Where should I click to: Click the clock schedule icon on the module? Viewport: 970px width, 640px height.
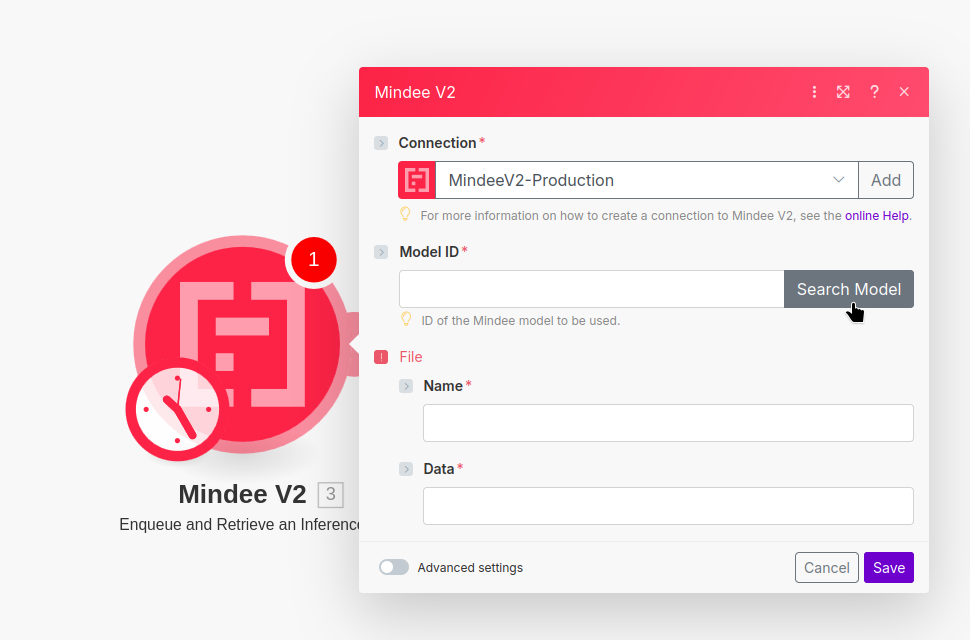point(172,410)
